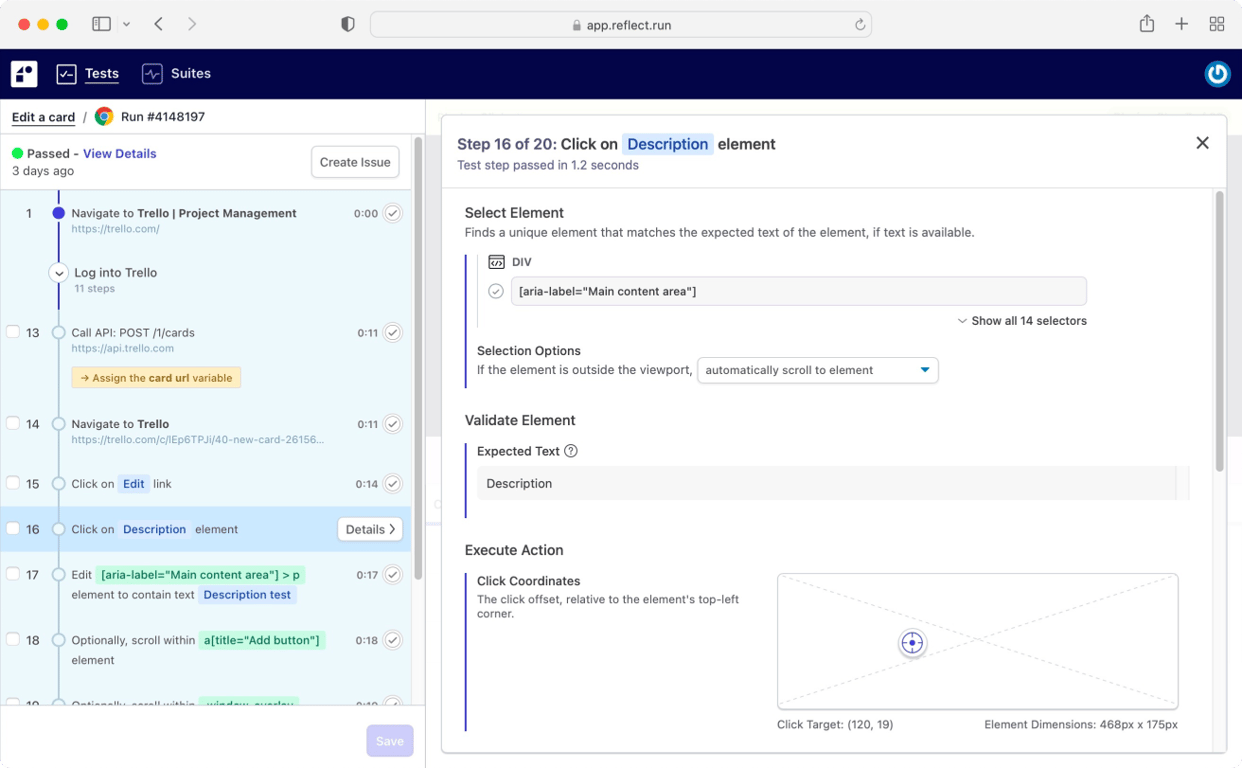Viewport: 1242px width, 768px height.
Task: Click step 14 passed checkmark icon
Action: click(x=393, y=424)
